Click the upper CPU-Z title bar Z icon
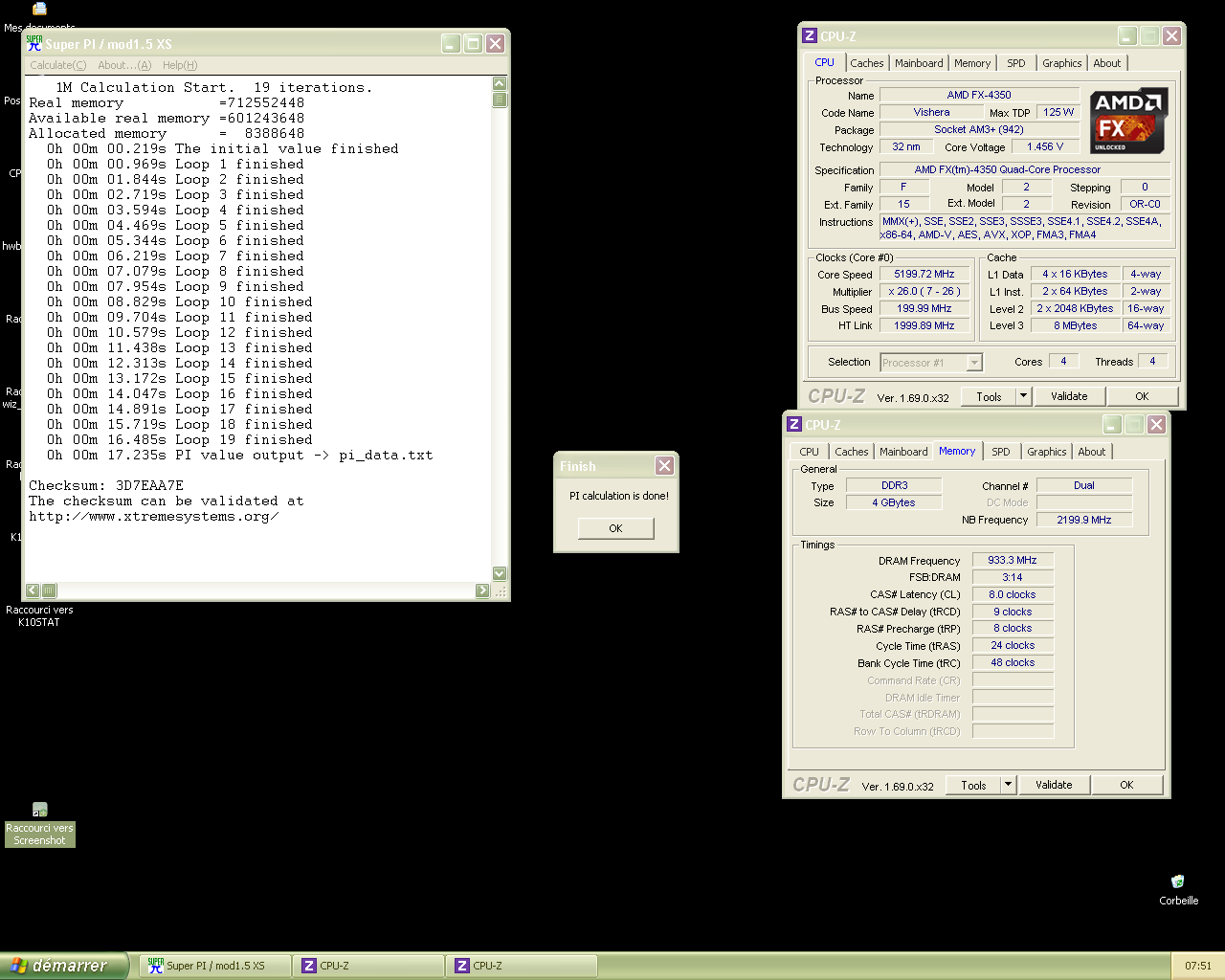 [x=810, y=35]
